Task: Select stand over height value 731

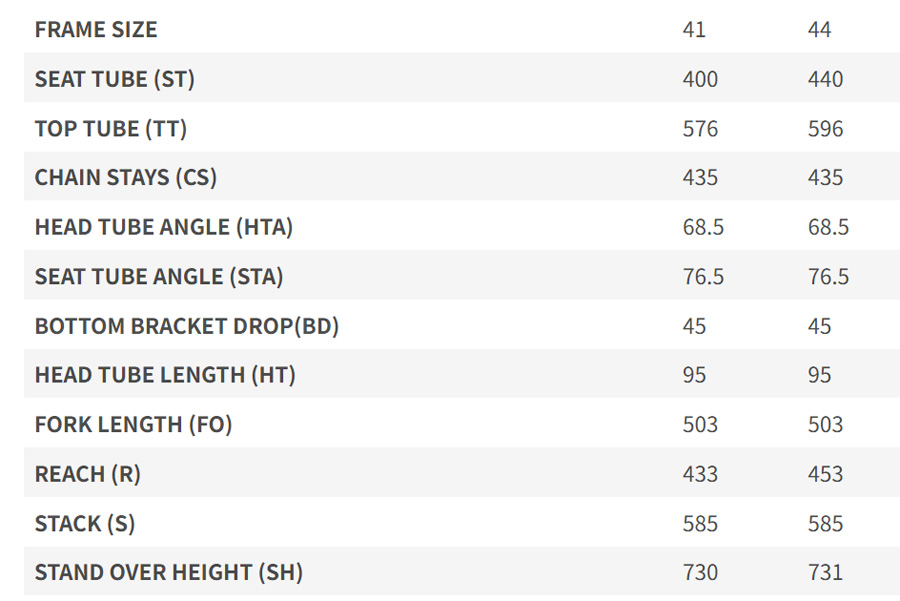Action: [826, 573]
